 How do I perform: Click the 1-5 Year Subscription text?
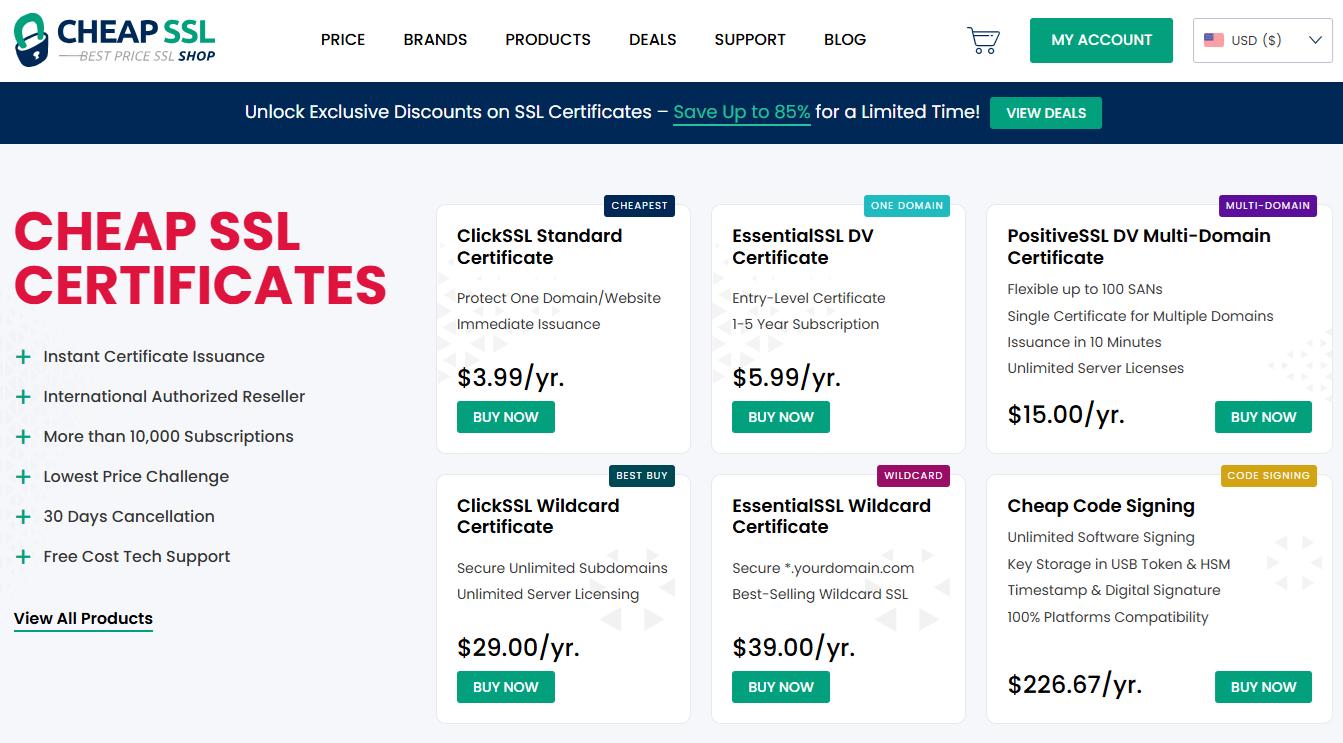pos(806,324)
